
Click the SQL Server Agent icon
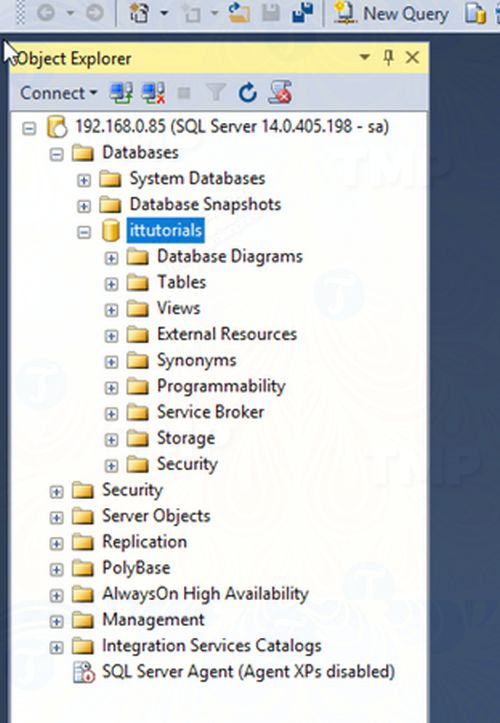(84, 672)
